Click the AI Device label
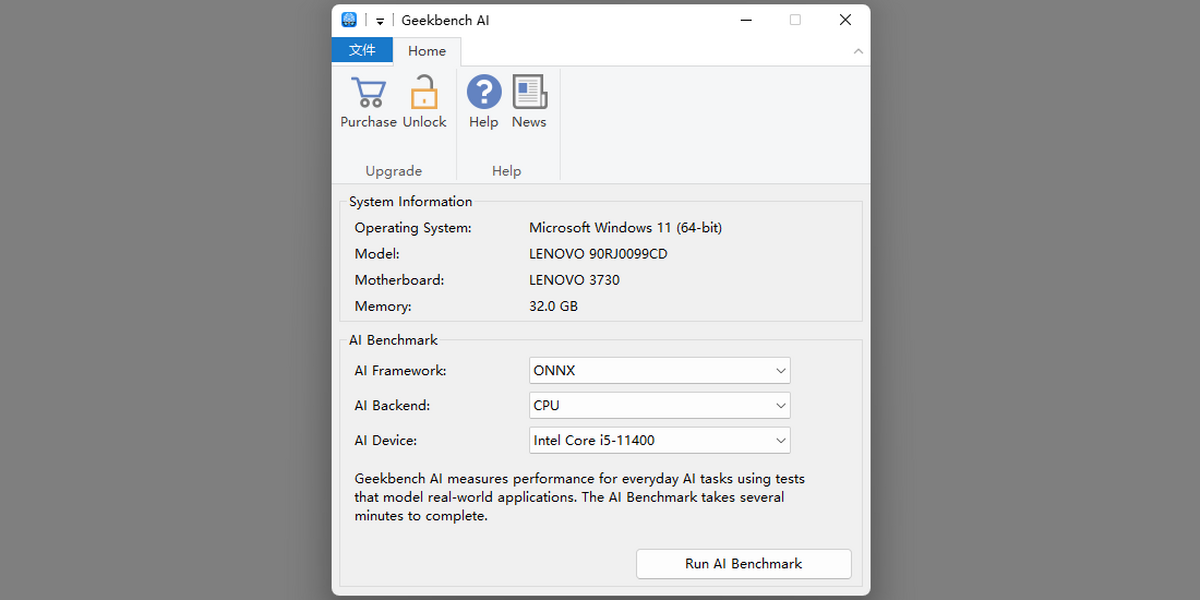 [x=386, y=440]
